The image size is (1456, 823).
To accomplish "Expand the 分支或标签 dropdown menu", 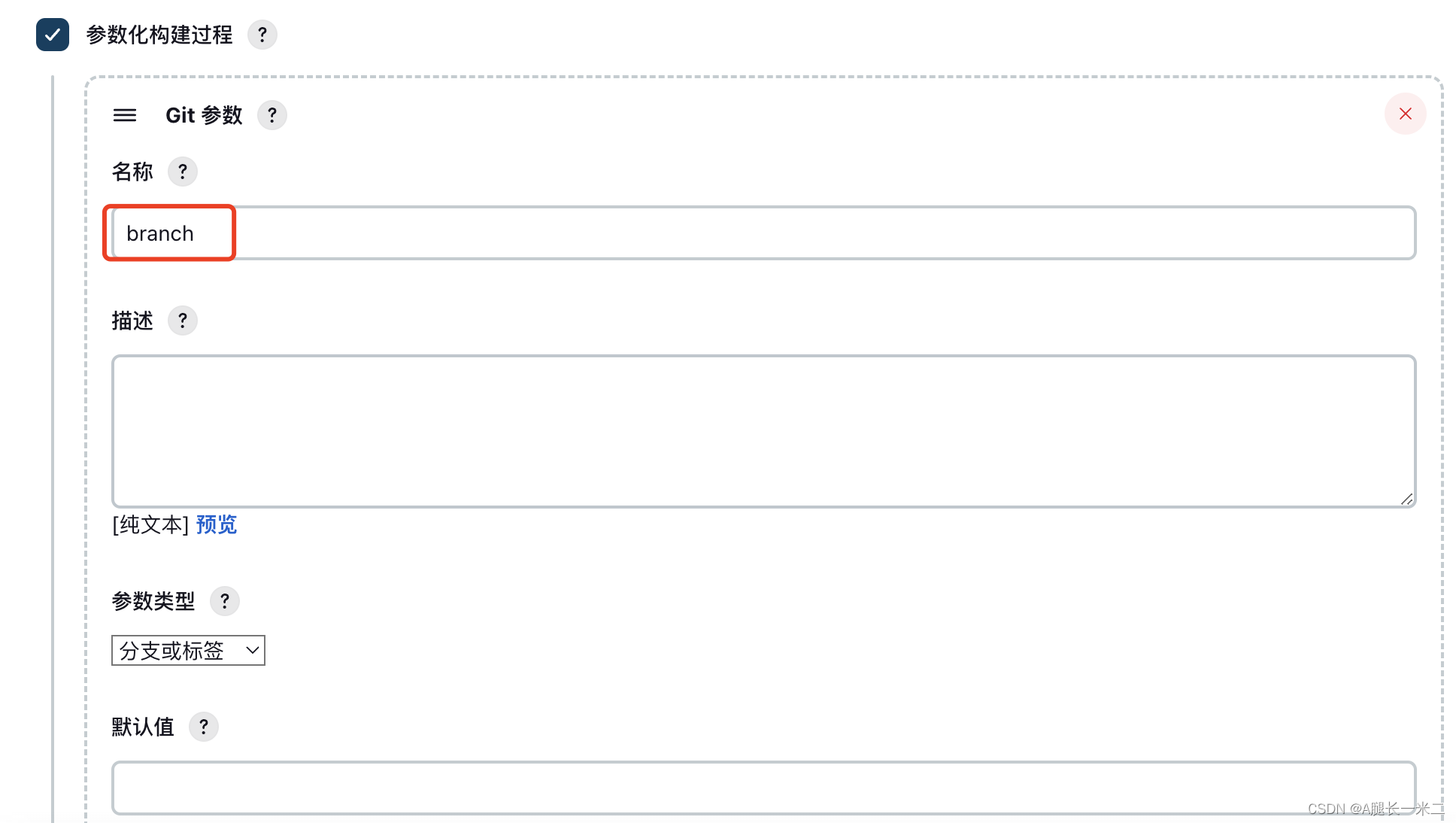I will tap(188, 650).
